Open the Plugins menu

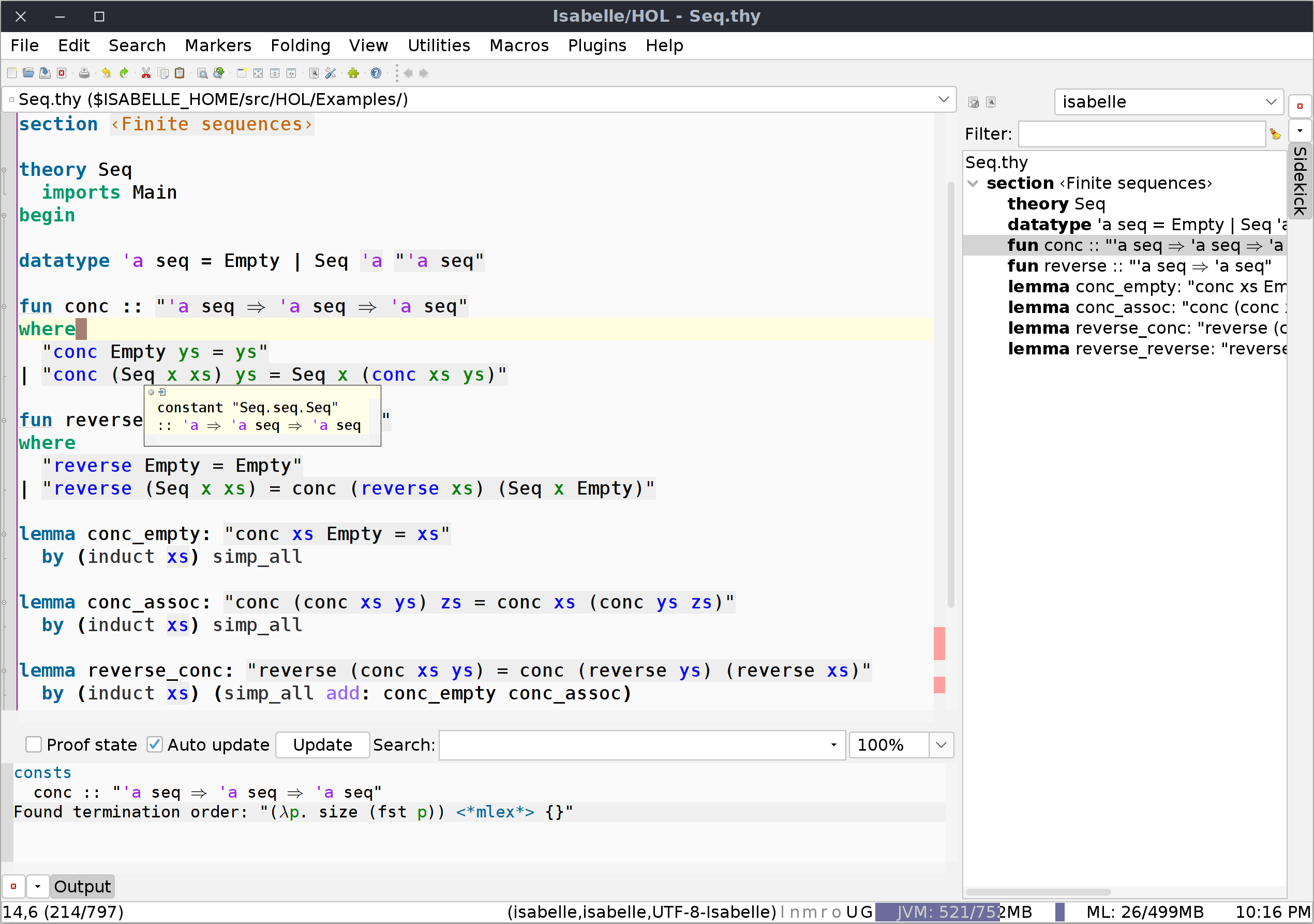[596, 45]
